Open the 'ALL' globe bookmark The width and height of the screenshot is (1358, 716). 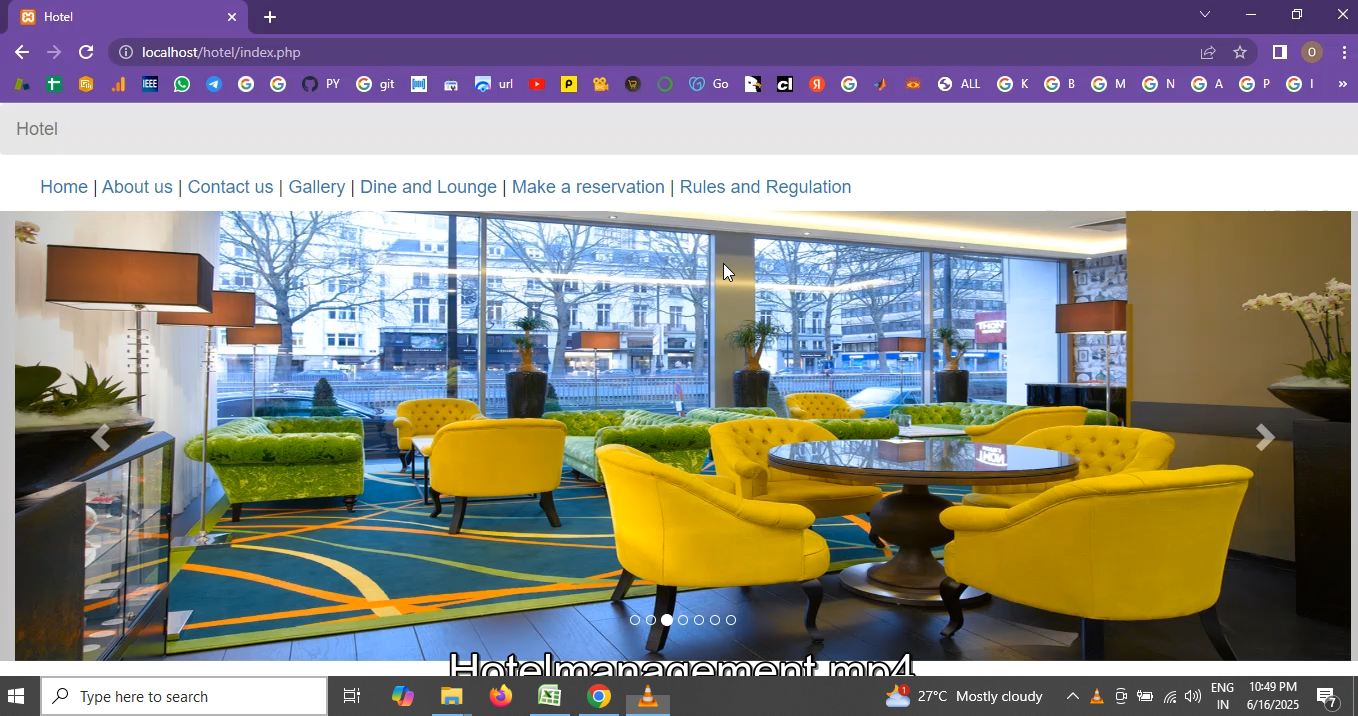coord(958,84)
